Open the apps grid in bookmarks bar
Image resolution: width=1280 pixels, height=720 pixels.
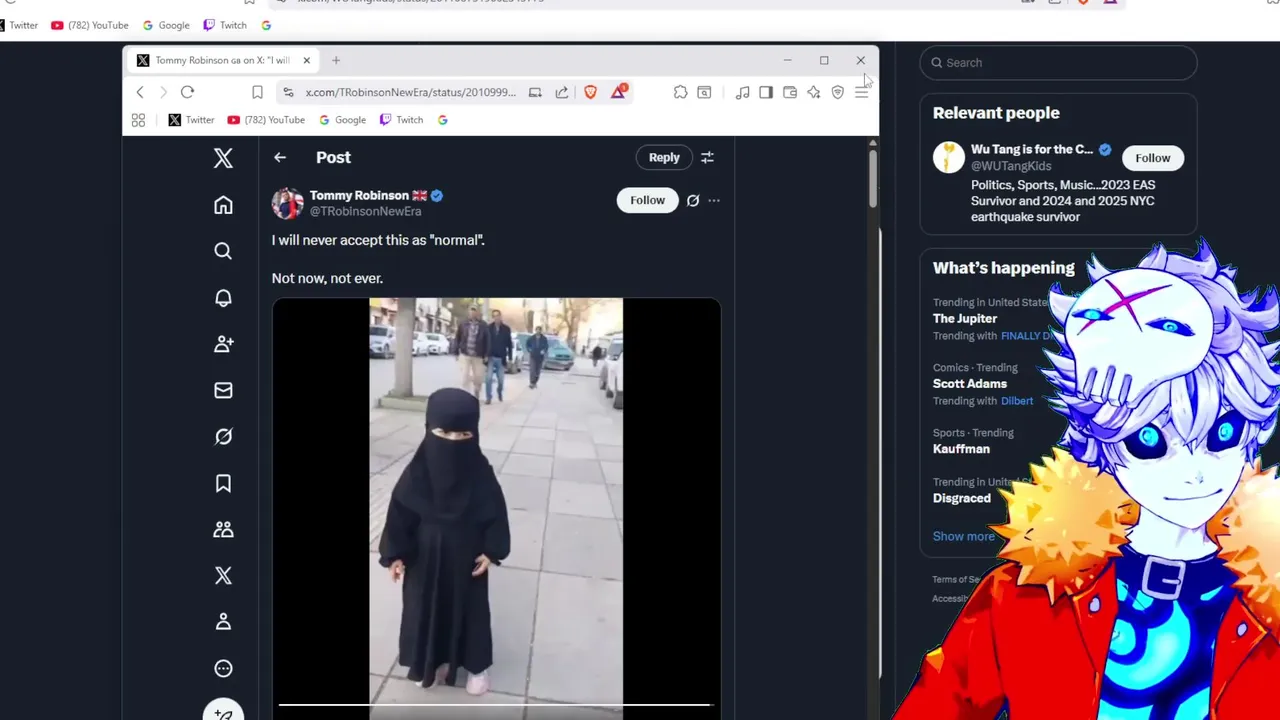point(138,120)
